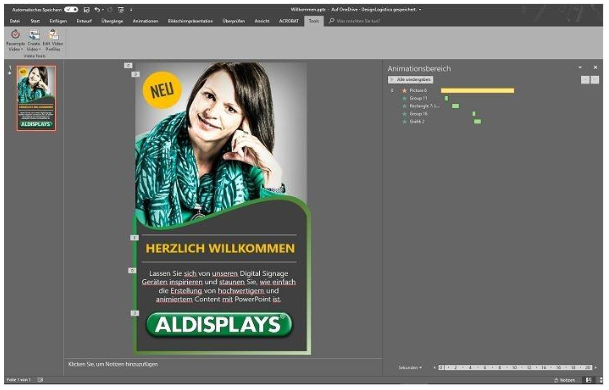Select the Tools ribbon tab
This screenshot has width=609, height=390.
pos(314,21)
